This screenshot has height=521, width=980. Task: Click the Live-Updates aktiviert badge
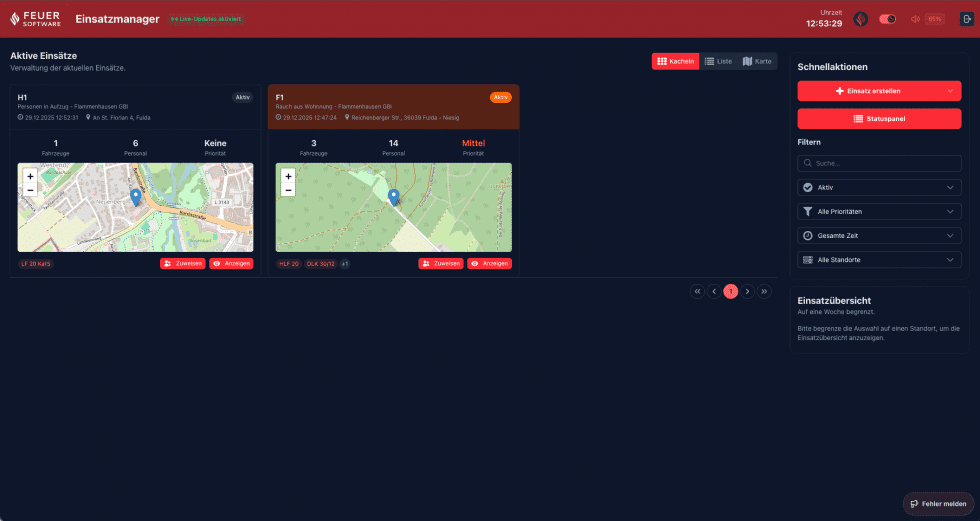[x=206, y=19]
